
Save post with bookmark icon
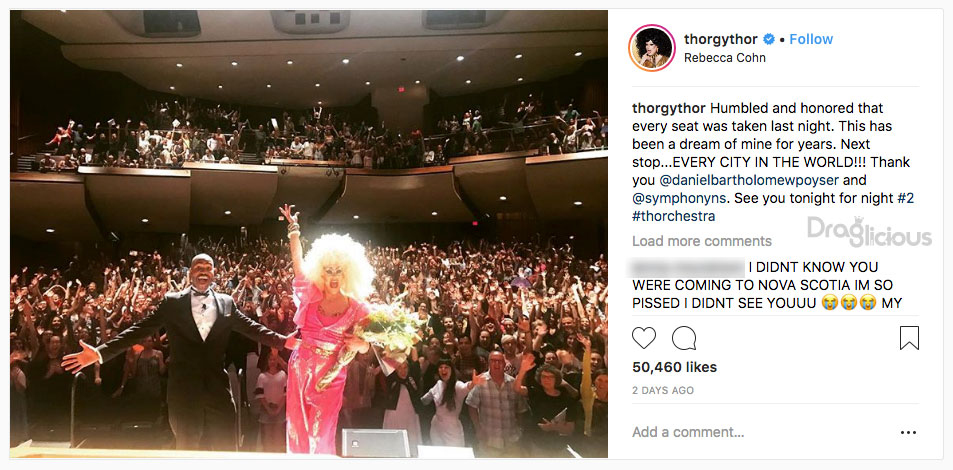pyautogui.click(x=909, y=338)
